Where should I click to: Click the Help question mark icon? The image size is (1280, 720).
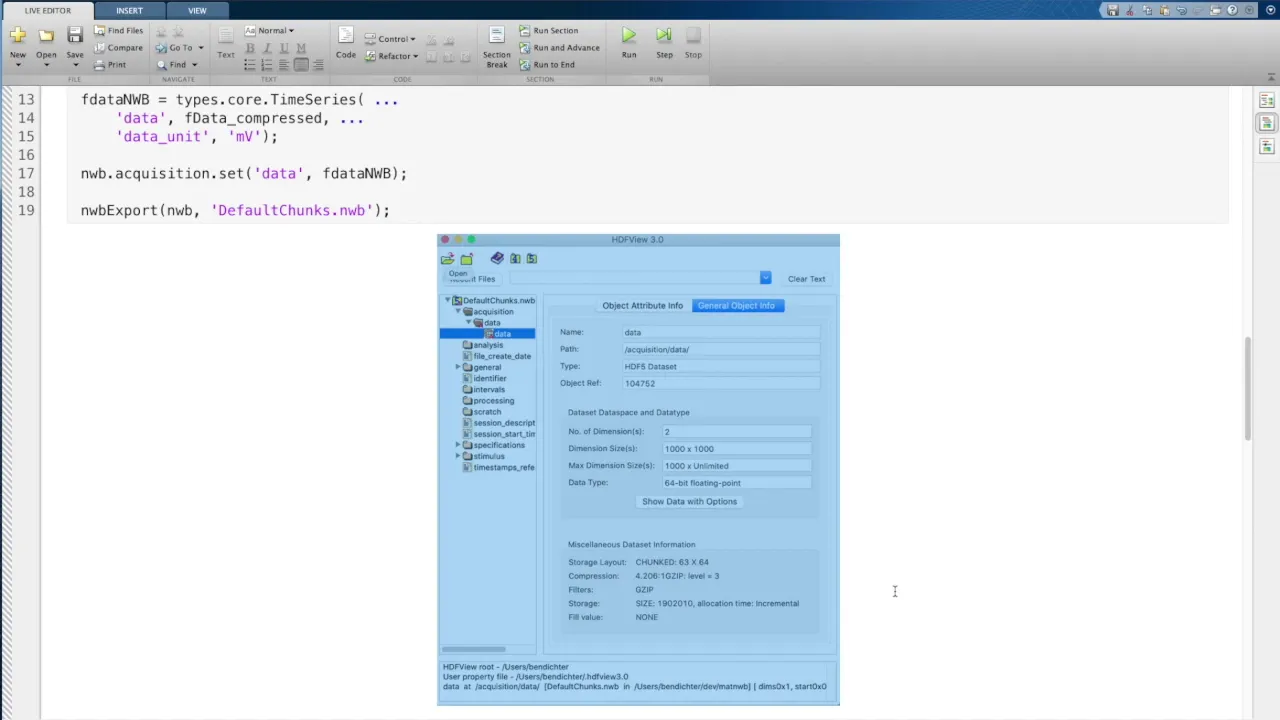(1233, 10)
